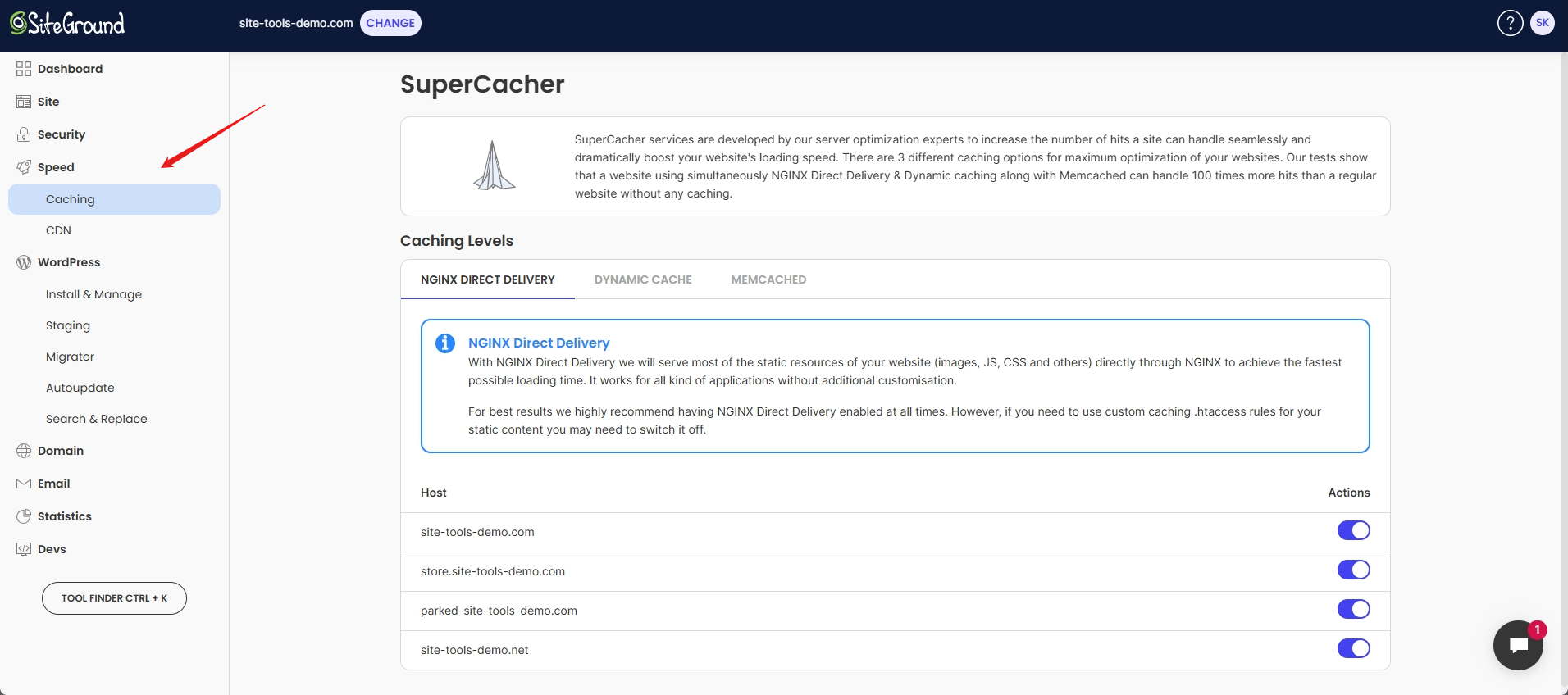Image resolution: width=1568 pixels, height=695 pixels.
Task: Expand the Security section
Action: [114, 134]
